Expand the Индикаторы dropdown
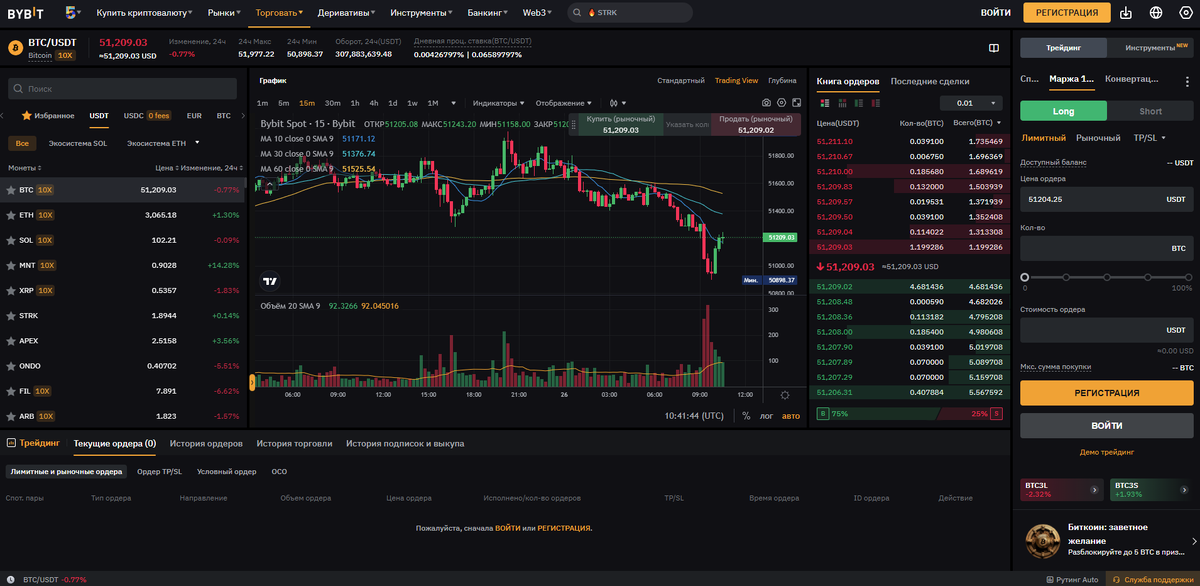This screenshot has height=586, width=1200. [498, 101]
